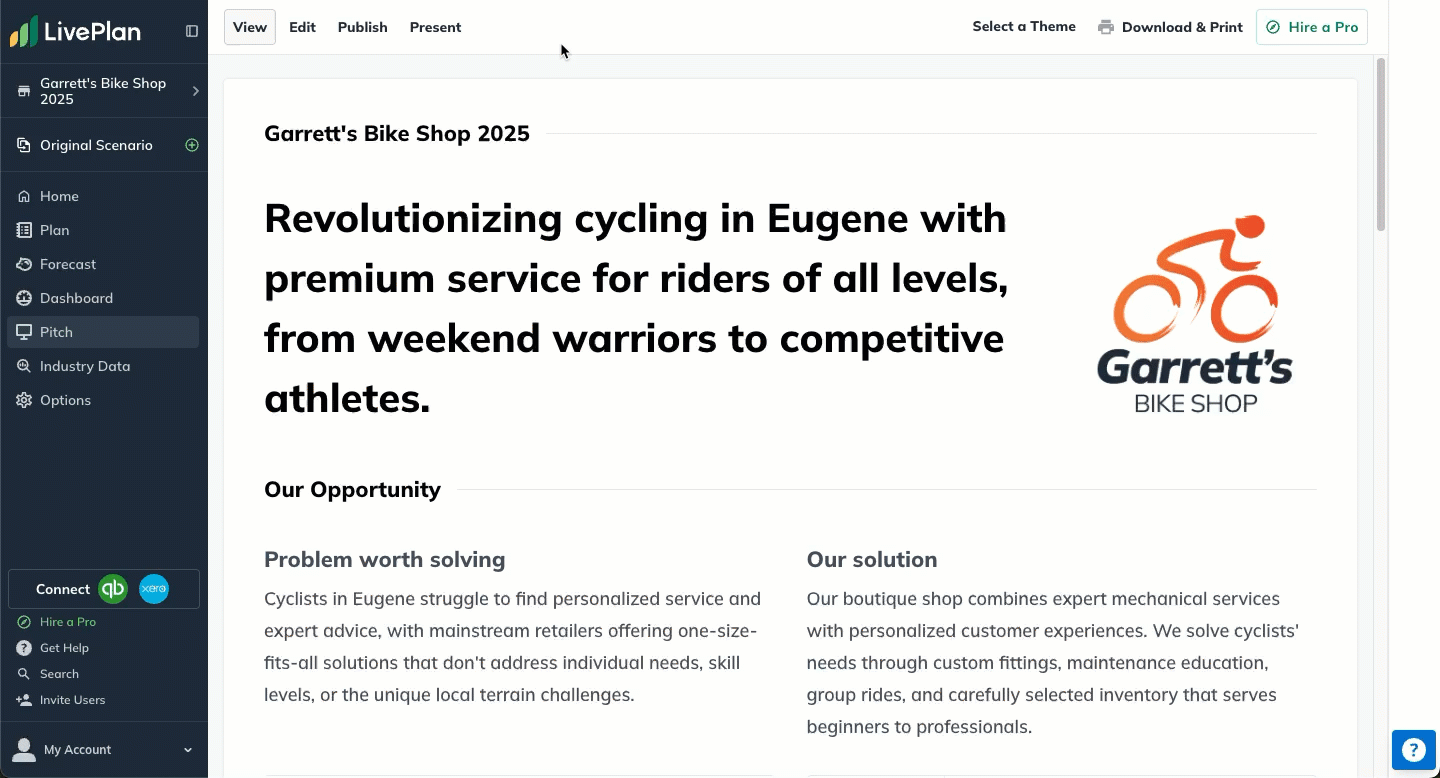Click the Hire a Pro button
This screenshot has height=778, width=1440.
tap(1311, 27)
